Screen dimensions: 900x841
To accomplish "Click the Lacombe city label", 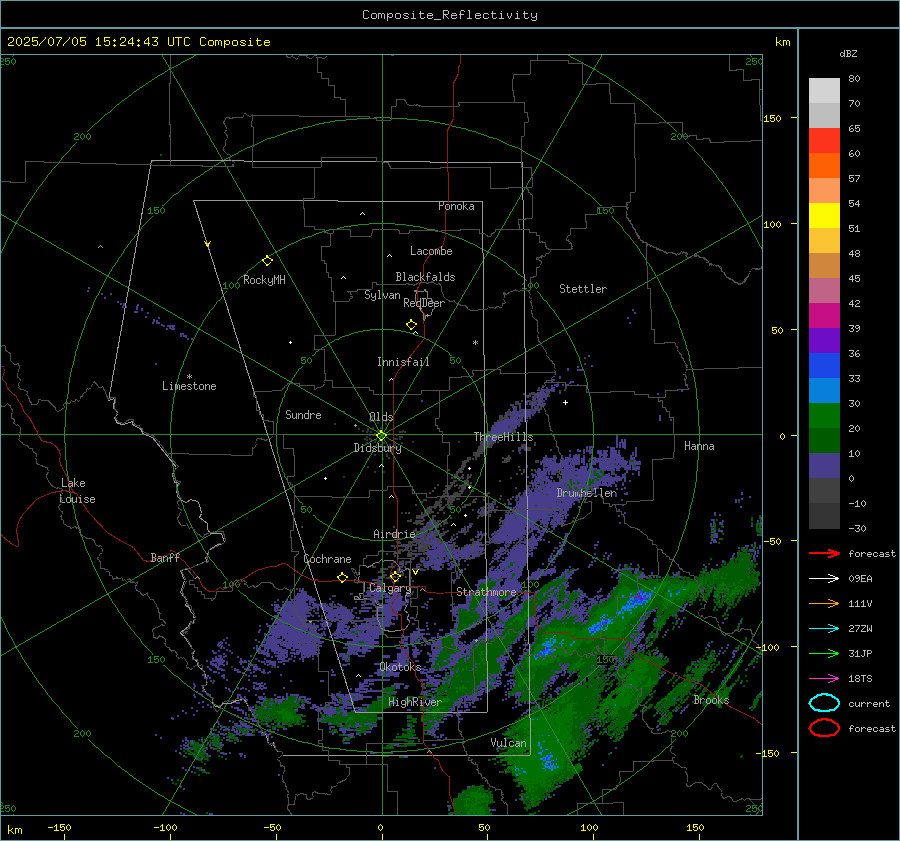I will (431, 251).
